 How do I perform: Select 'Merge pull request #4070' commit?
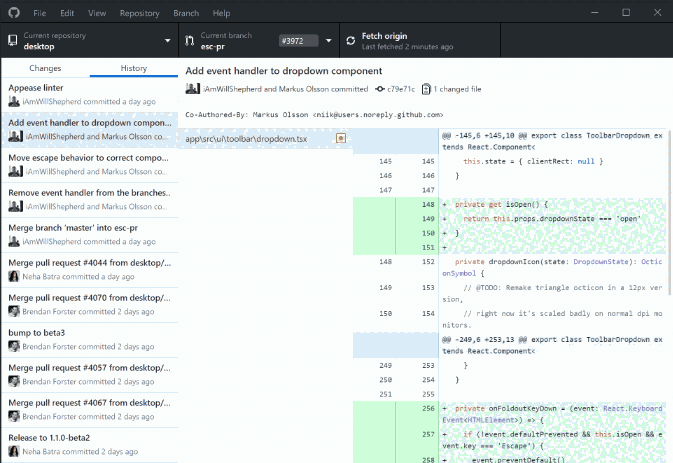pos(89,305)
